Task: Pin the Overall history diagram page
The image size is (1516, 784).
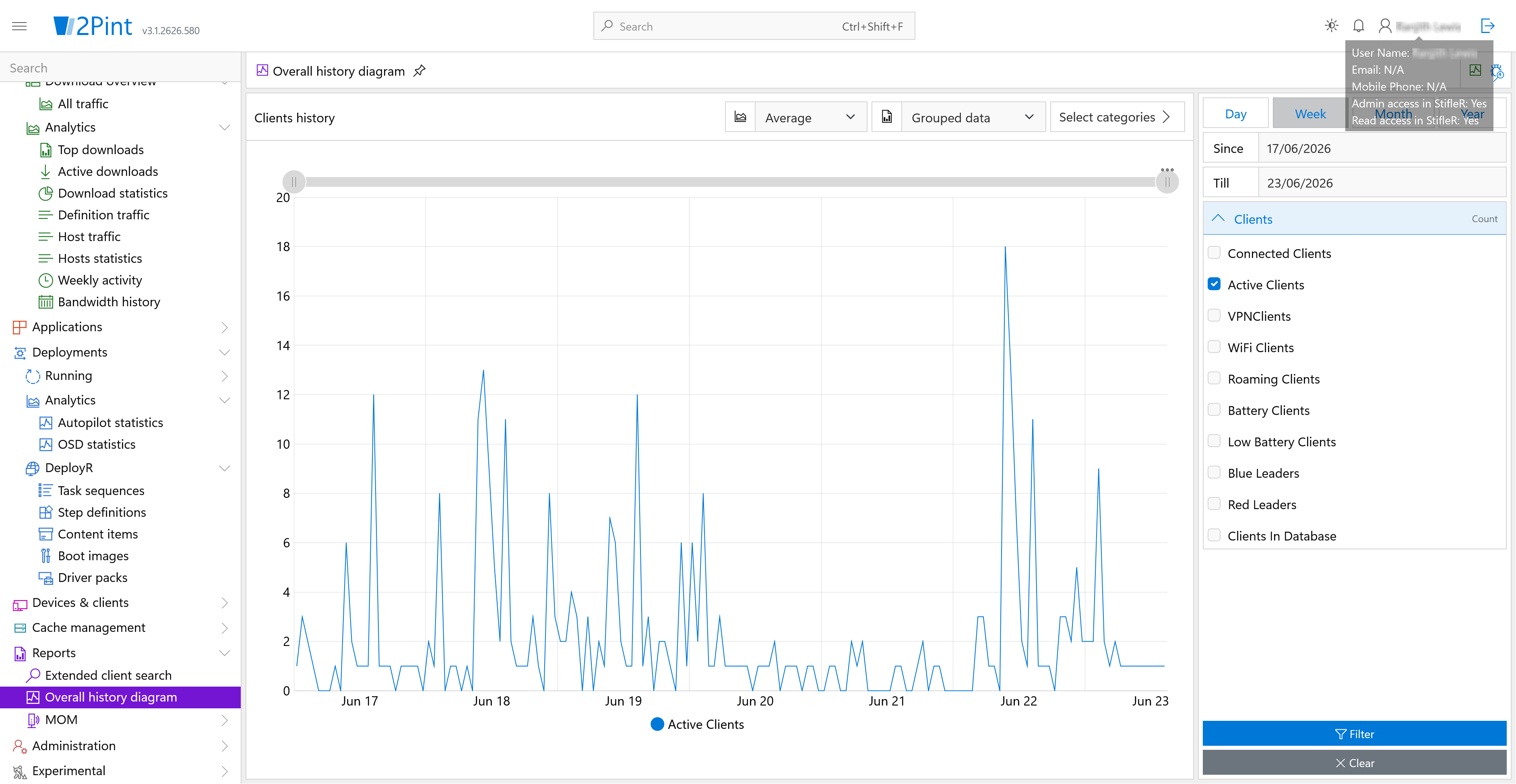Action: (x=419, y=71)
